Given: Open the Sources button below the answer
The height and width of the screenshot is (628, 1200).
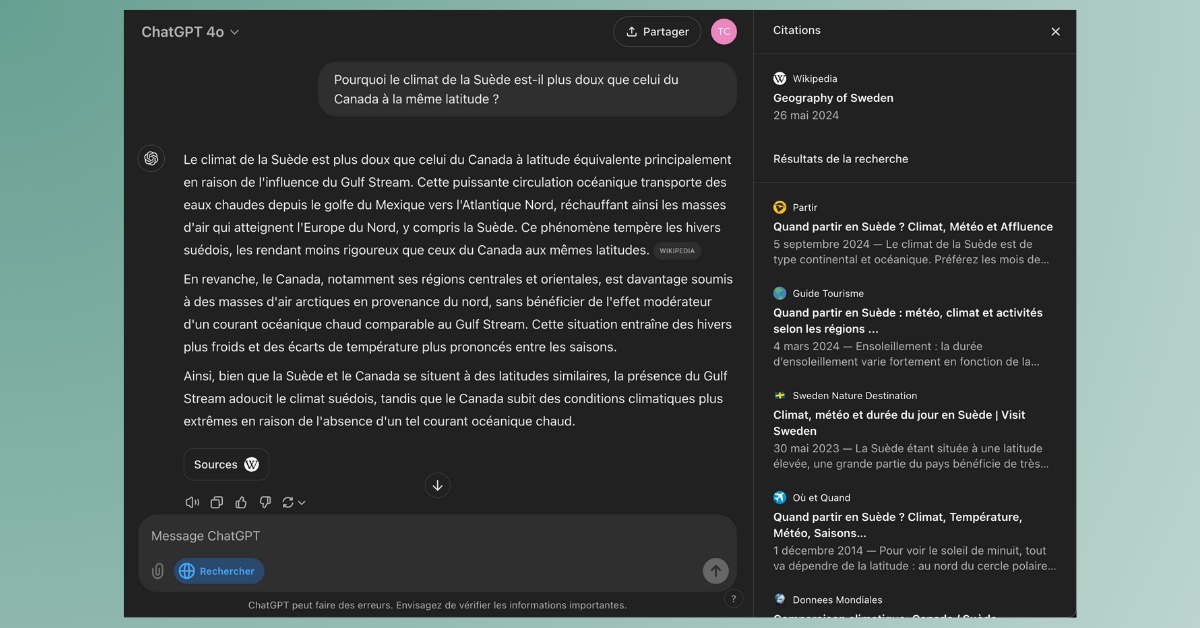Looking at the screenshot, I should (x=226, y=464).
